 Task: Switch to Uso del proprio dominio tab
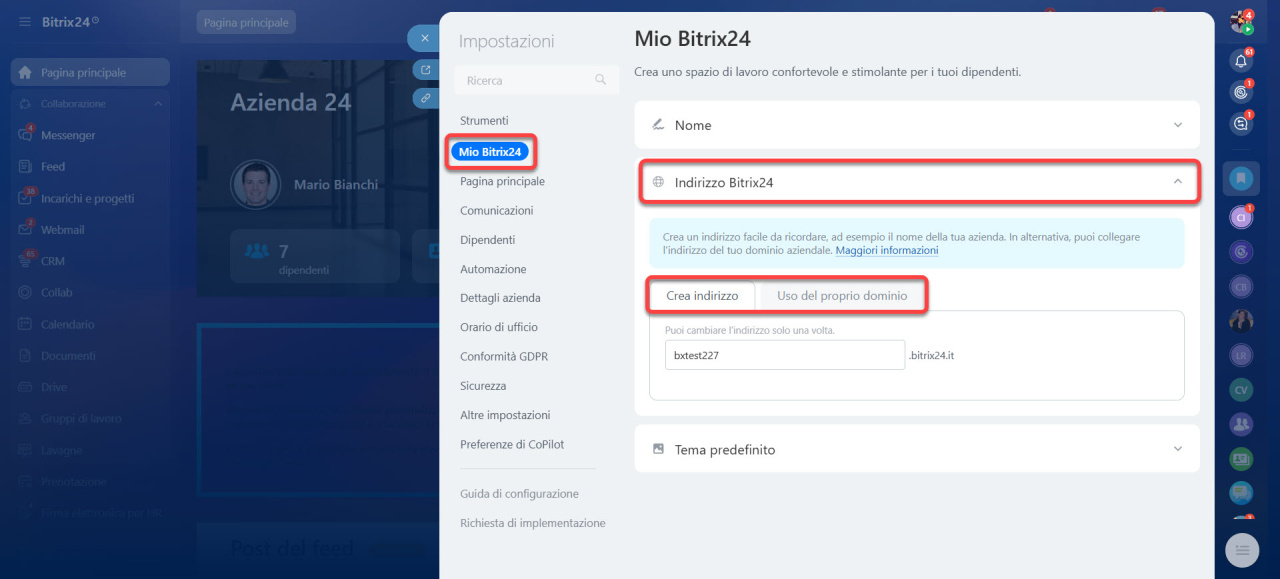(x=842, y=296)
